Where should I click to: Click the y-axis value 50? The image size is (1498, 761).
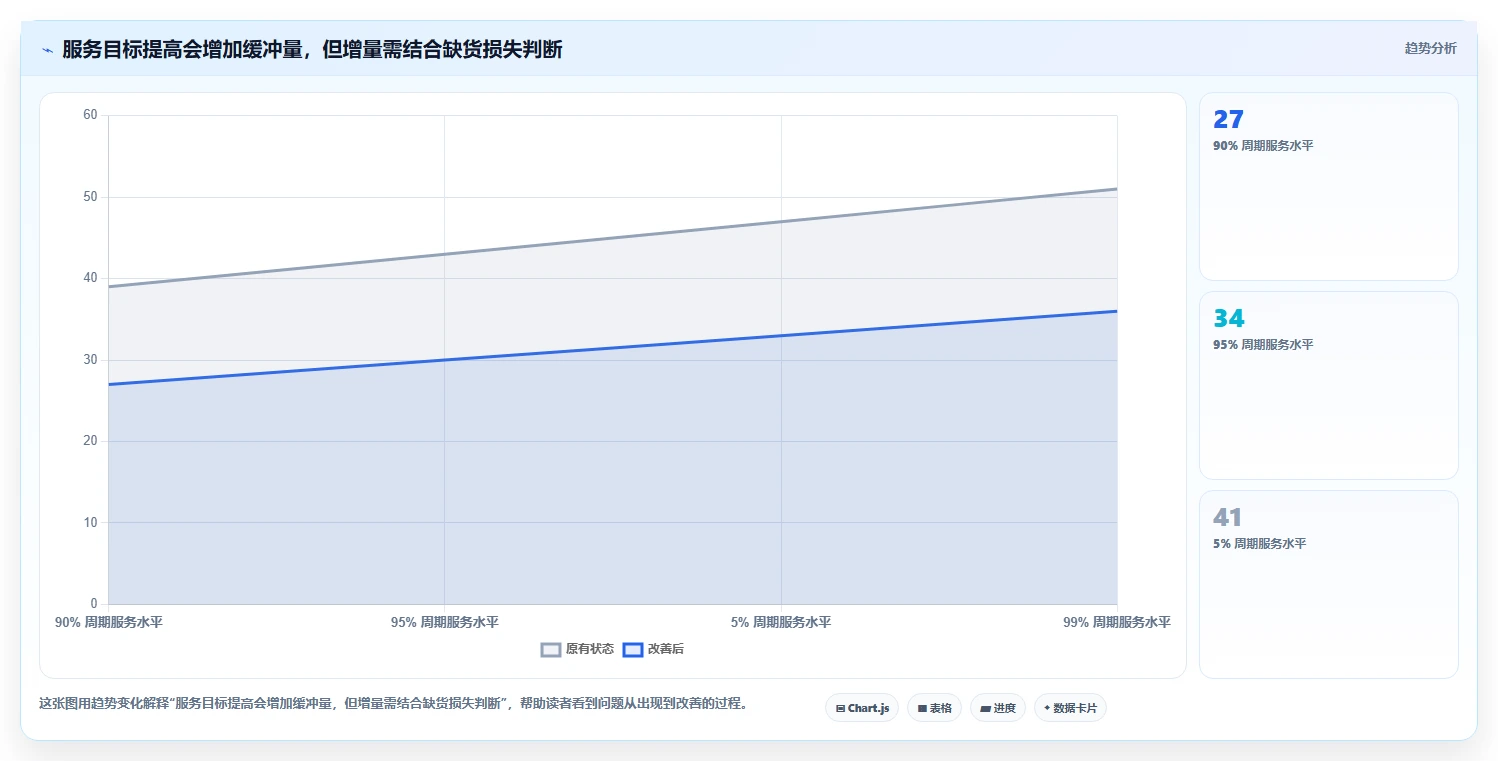tap(90, 197)
